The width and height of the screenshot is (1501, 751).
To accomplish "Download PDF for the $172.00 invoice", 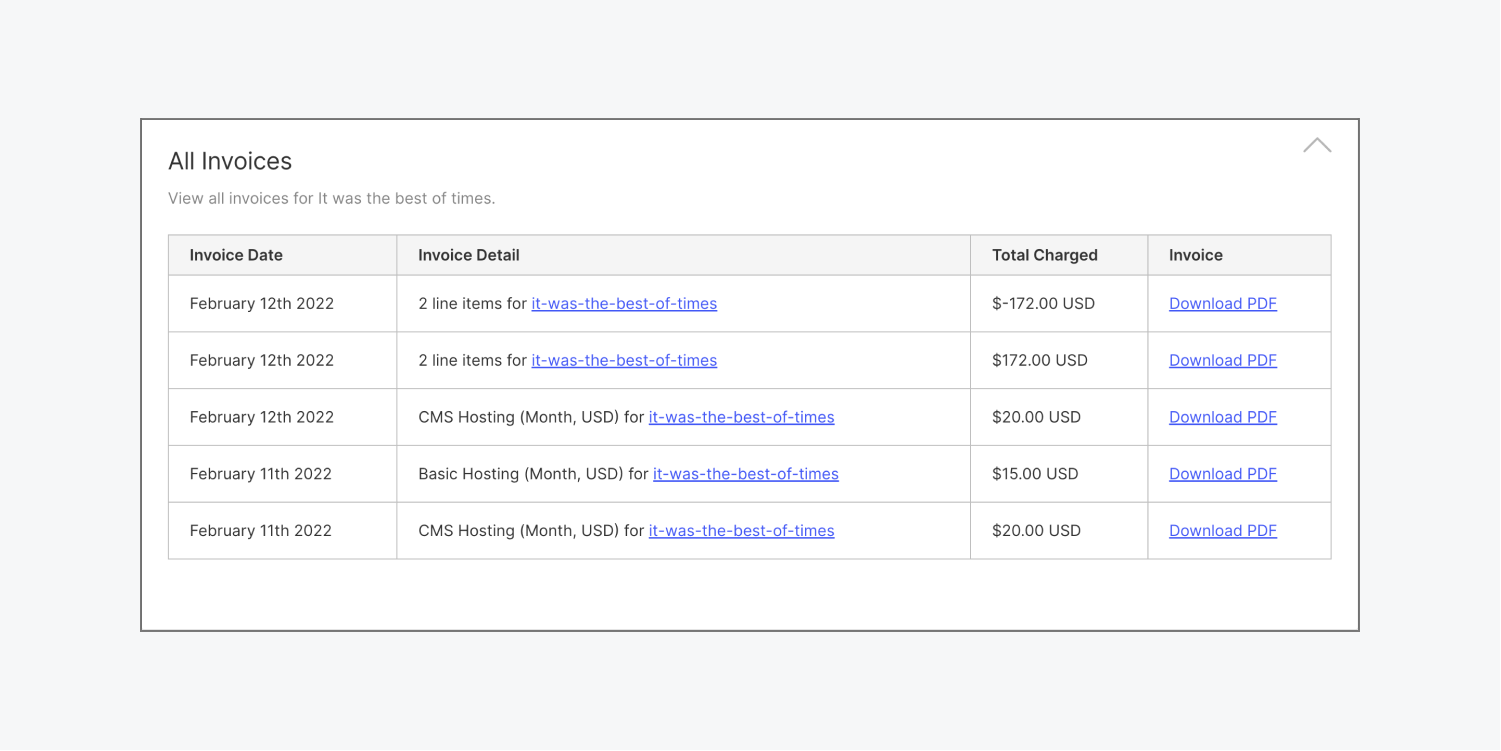I will [x=1222, y=360].
